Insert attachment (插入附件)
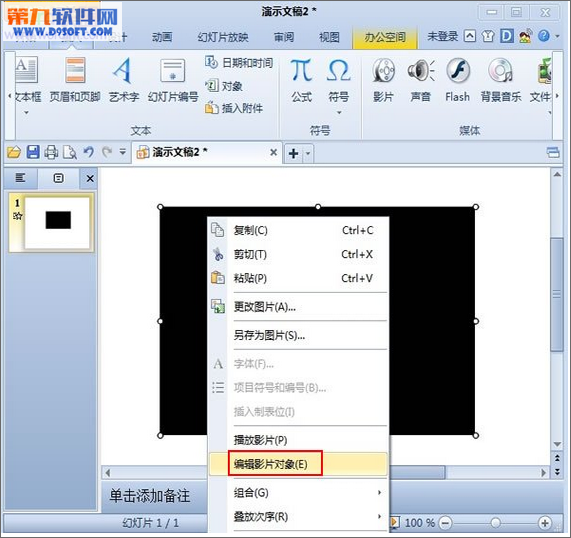Image resolution: width=571 pixels, height=538 pixels. pos(233,108)
